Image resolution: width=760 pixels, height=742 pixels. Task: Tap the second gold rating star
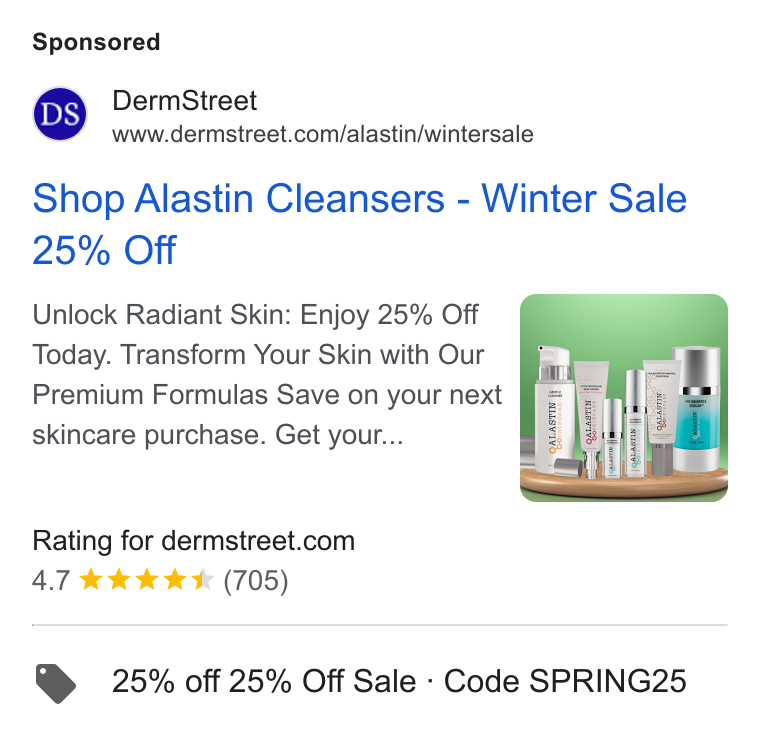119,580
